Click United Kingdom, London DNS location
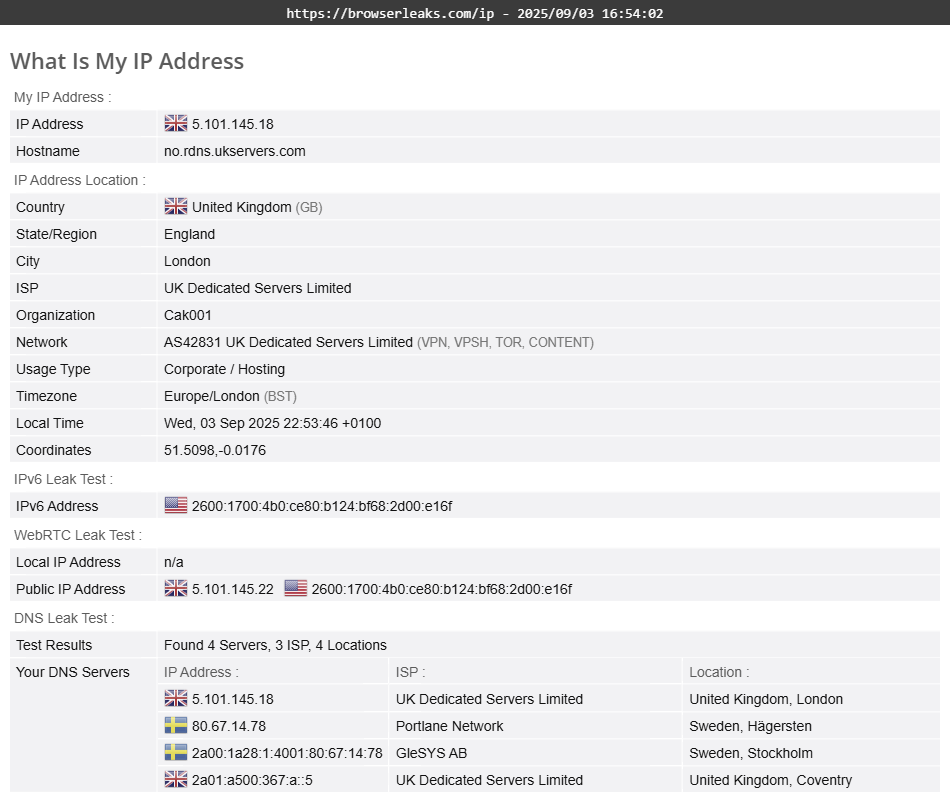950x799 pixels. (766, 699)
